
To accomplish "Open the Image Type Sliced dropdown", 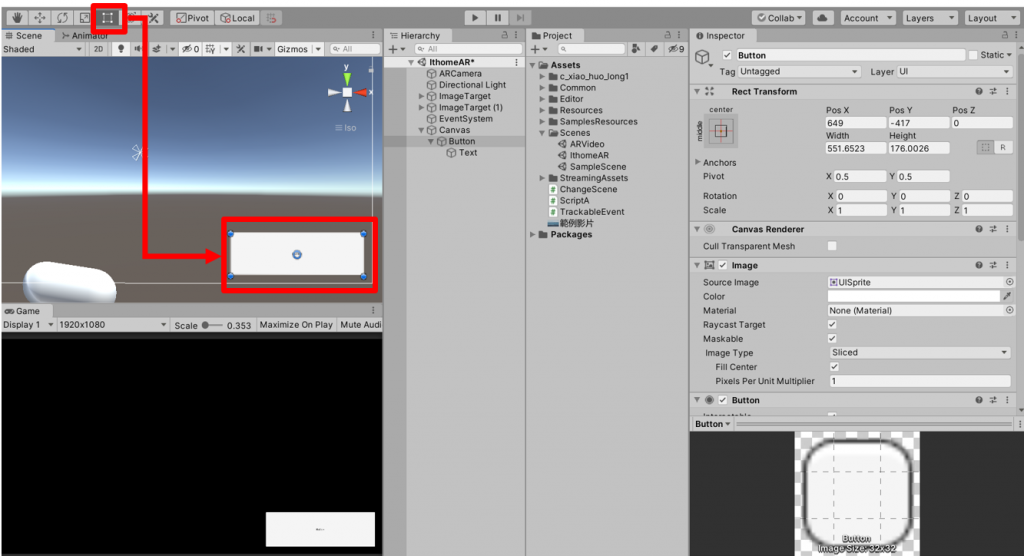I will coord(920,353).
